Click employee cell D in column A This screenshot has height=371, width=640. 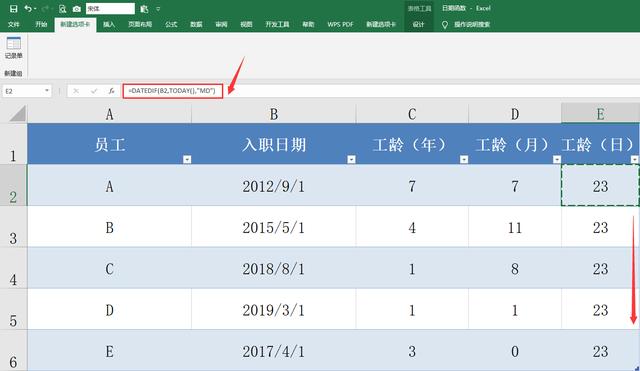pyautogui.click(x=109, y=309)
